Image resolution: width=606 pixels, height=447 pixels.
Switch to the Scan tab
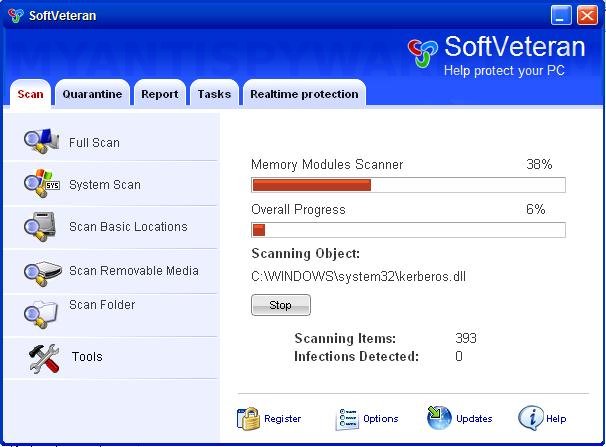(30, 94)
